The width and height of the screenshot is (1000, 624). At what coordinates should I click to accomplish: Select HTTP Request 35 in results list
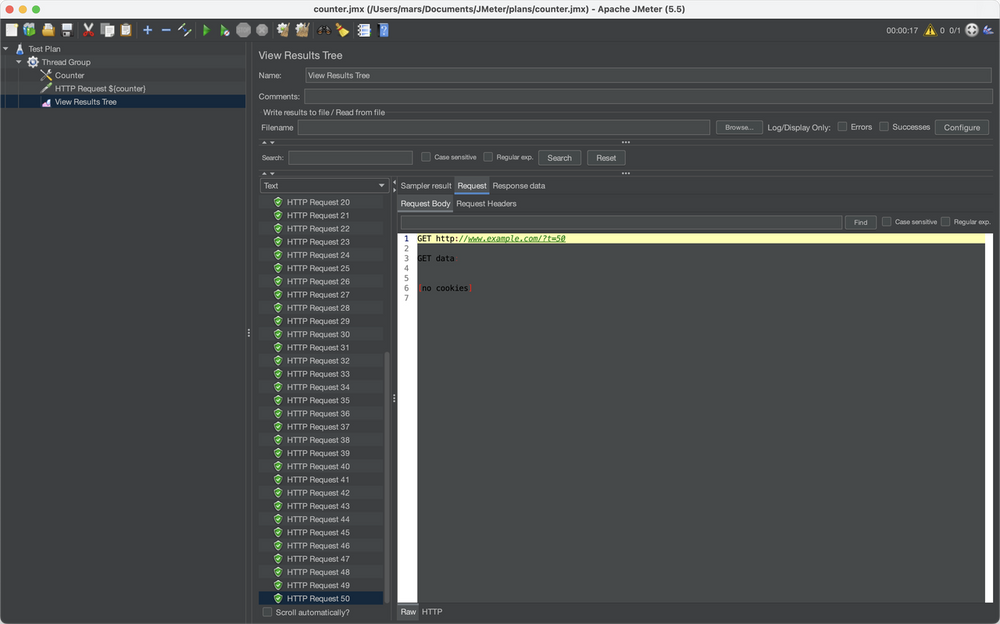[318, 400]
